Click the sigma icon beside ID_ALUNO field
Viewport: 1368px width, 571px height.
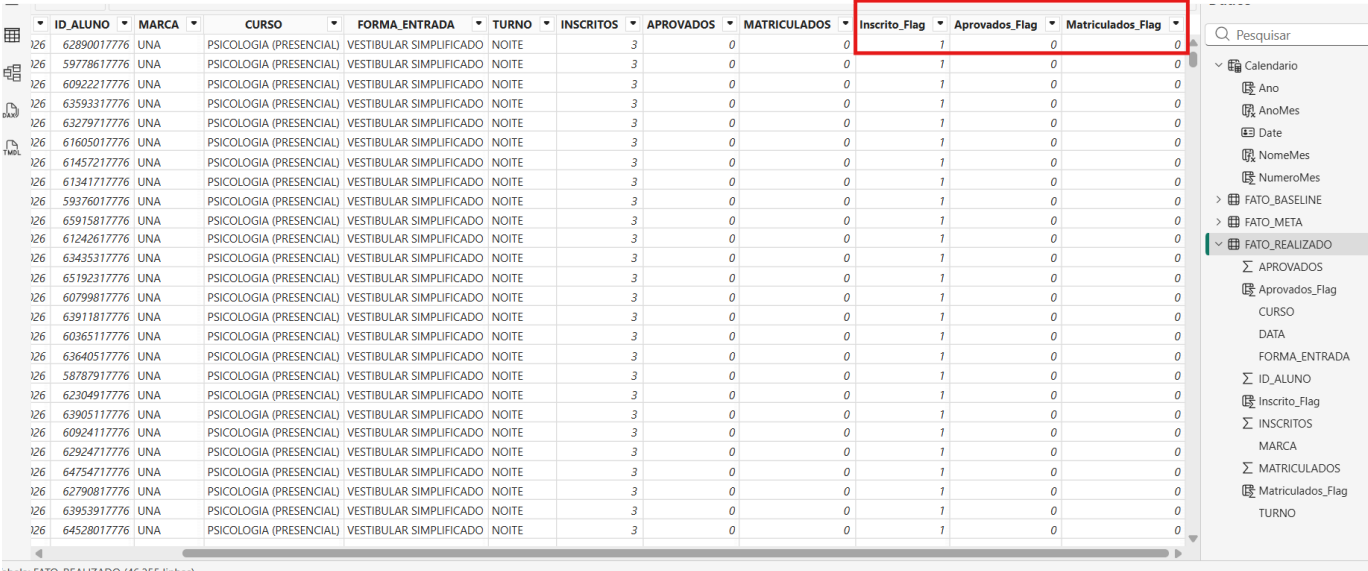click(x=1248, y=379)
